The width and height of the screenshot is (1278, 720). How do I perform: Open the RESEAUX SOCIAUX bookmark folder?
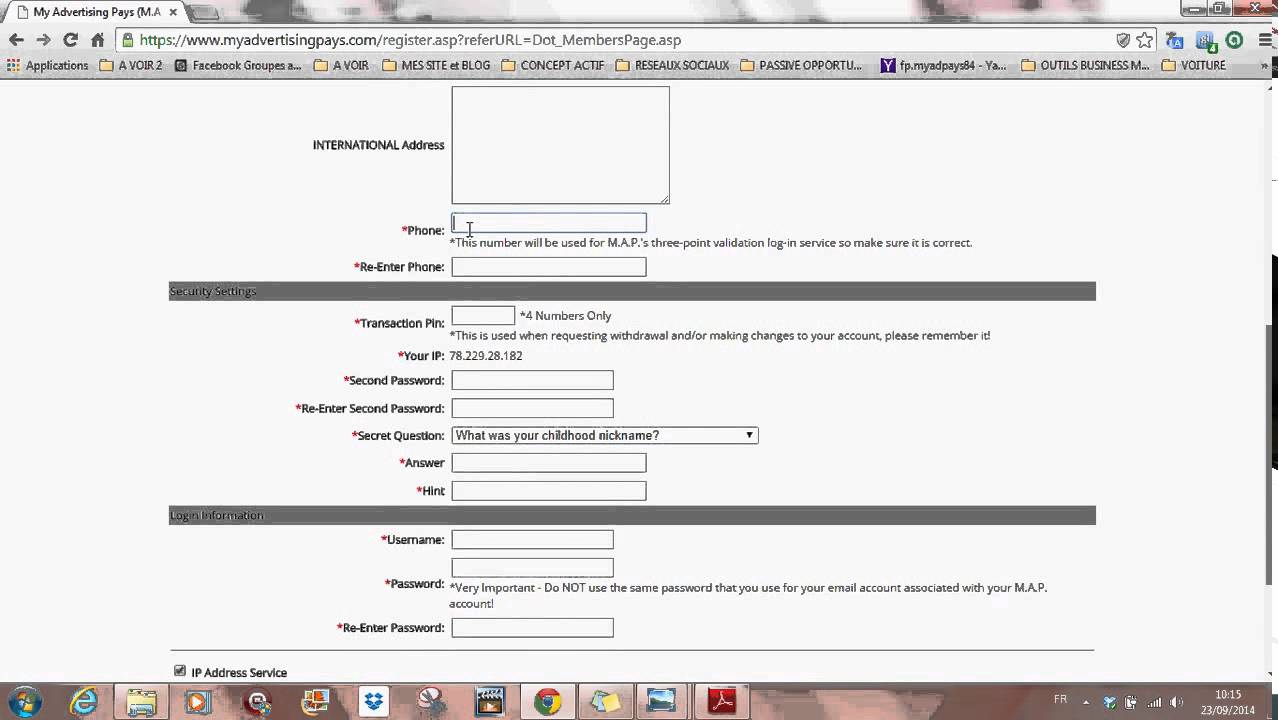coord(672,65)
